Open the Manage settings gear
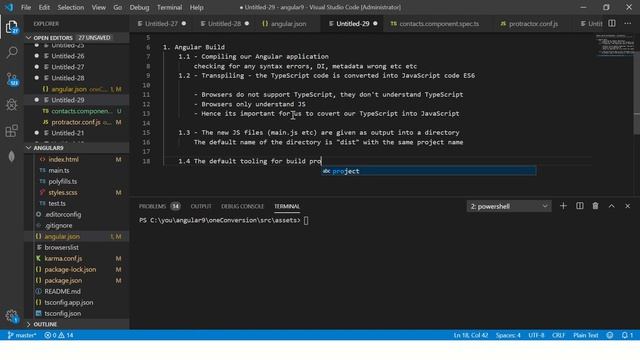This screenshot has height=360, width=640. (x=12, y=316)
